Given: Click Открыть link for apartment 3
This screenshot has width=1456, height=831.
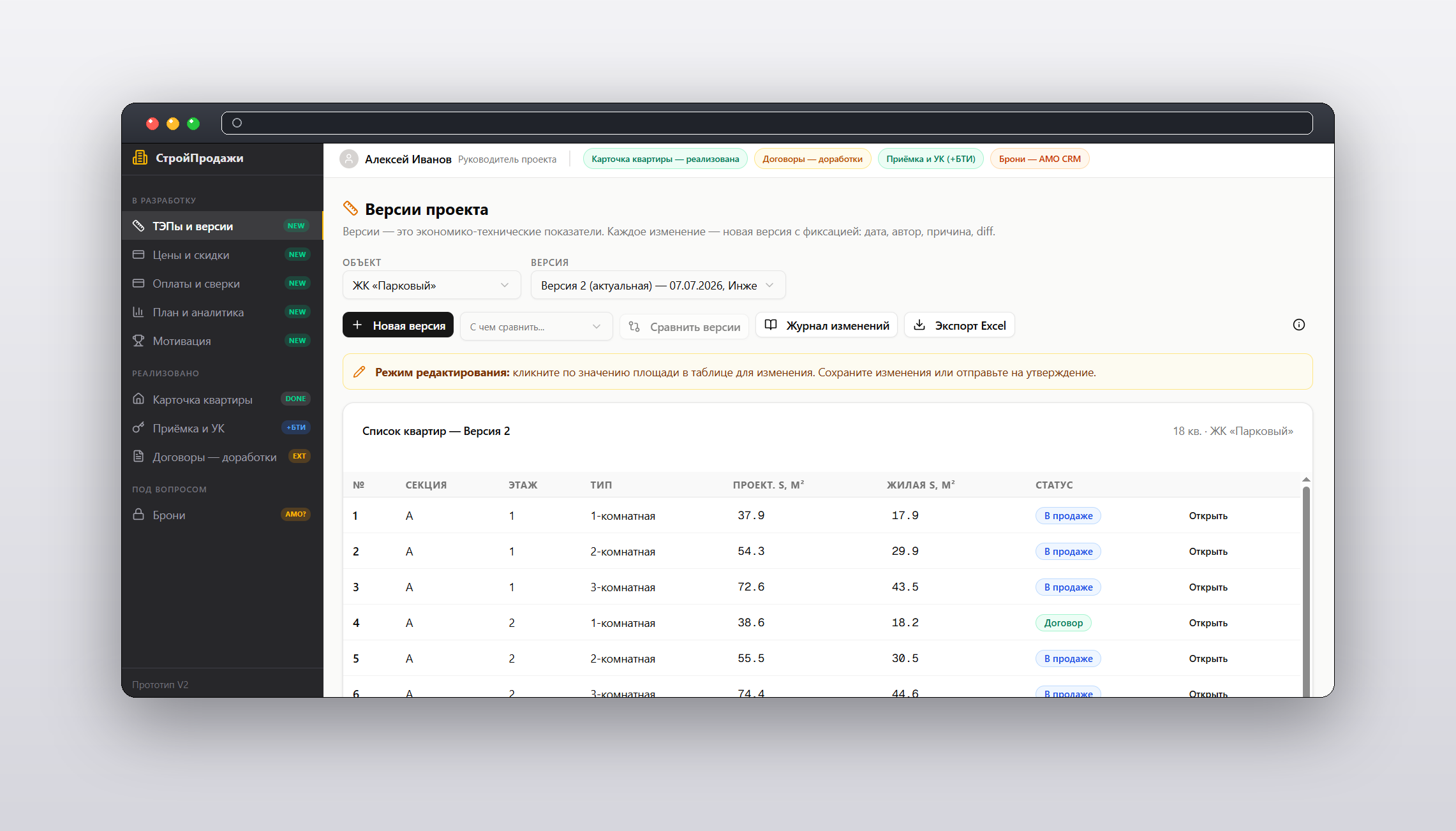Looking at the screenshot, I should [1208, 587].
